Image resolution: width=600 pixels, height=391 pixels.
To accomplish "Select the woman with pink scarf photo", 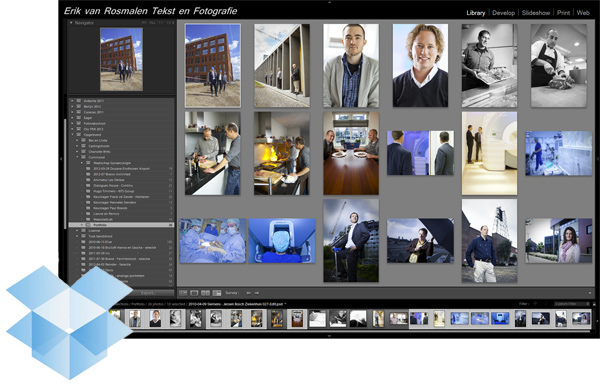I will [x=559, y=241].
